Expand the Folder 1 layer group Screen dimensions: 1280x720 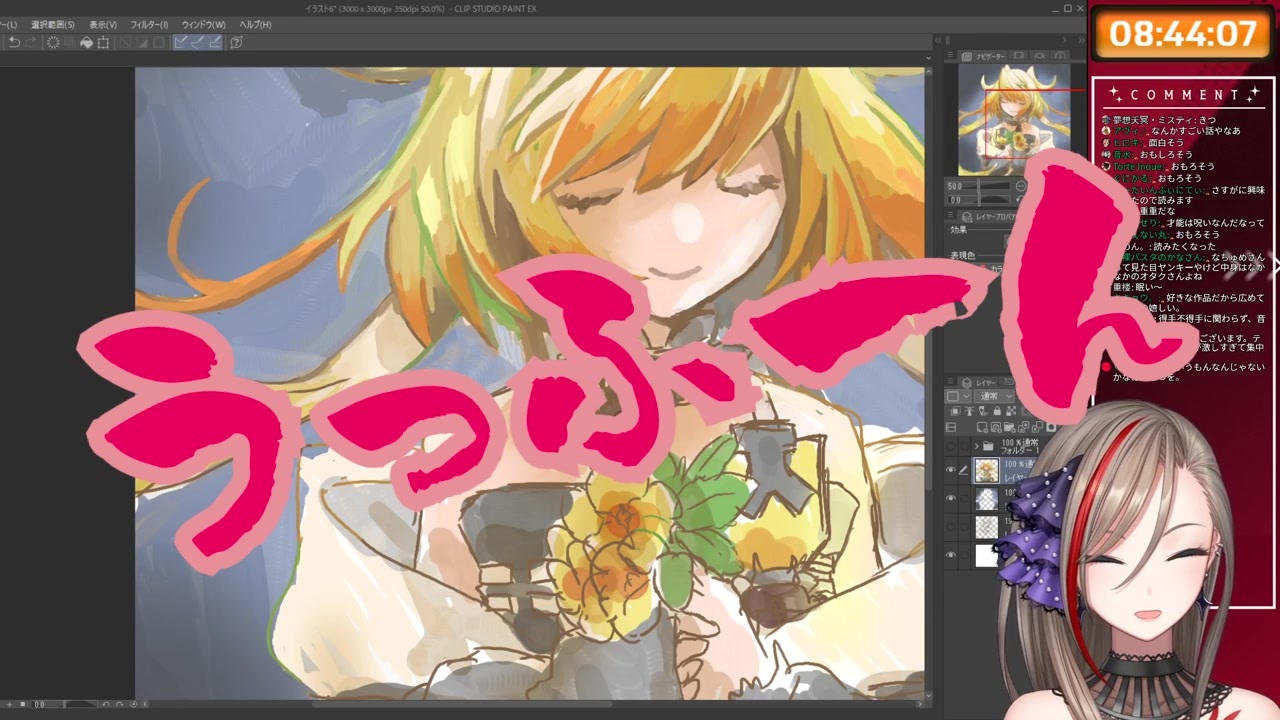[x=976, y=446]
